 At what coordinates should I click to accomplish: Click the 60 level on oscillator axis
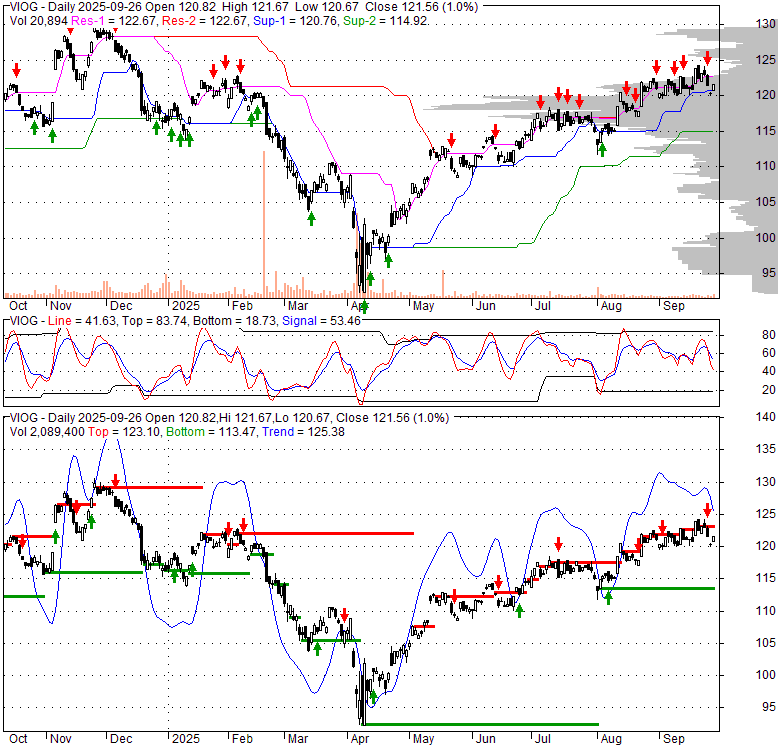coord(769,353)
